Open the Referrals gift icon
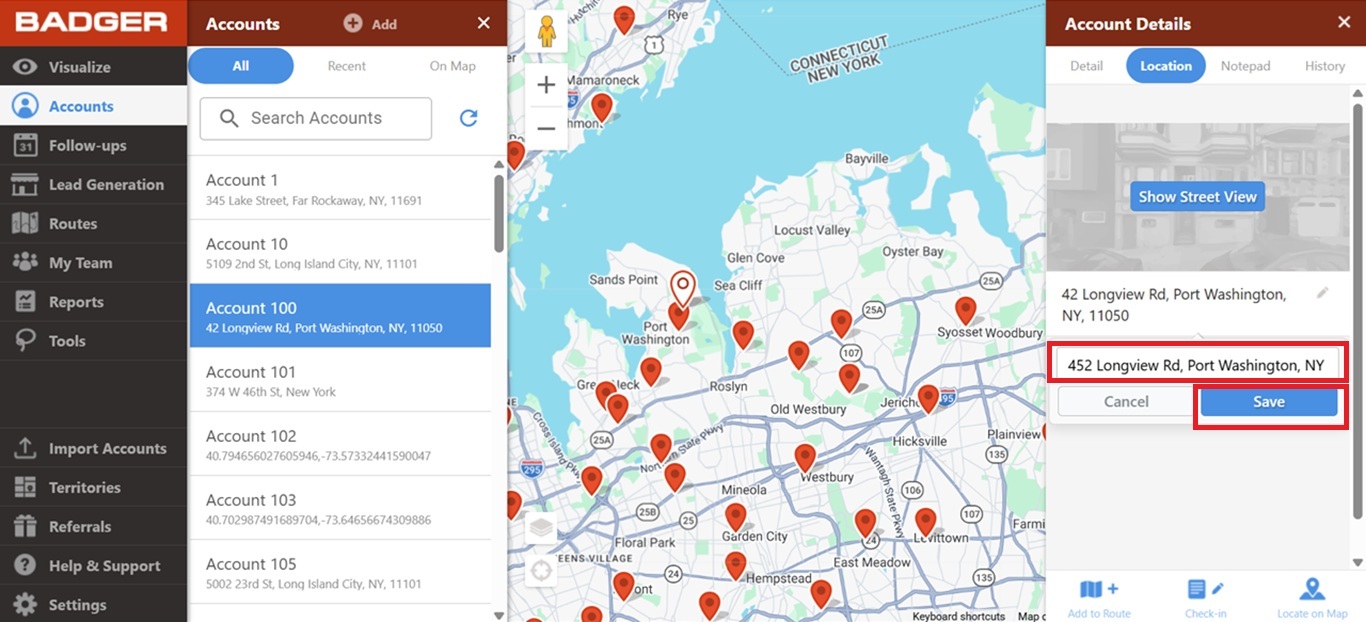 coord(25,526)
